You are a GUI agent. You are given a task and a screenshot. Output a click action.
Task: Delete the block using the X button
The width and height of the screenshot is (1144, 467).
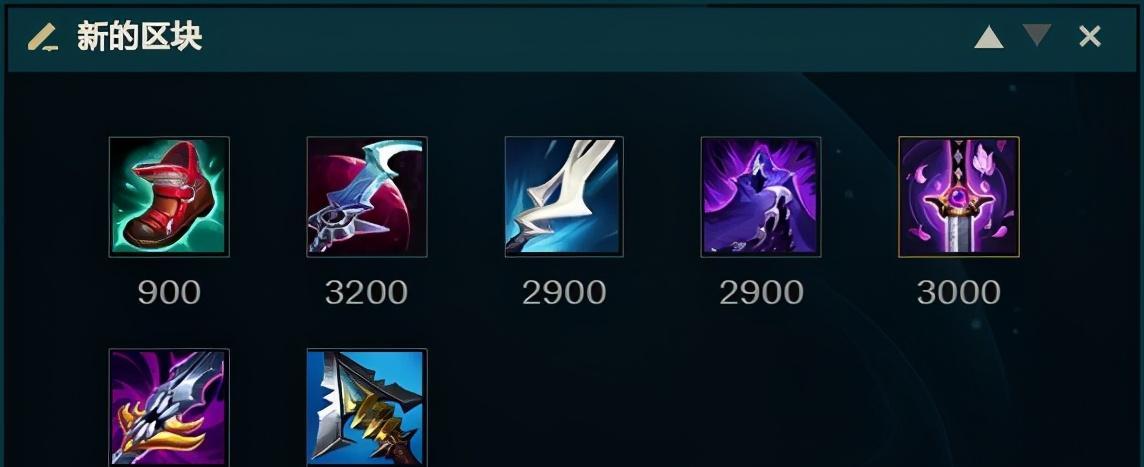click(1090, 36)
